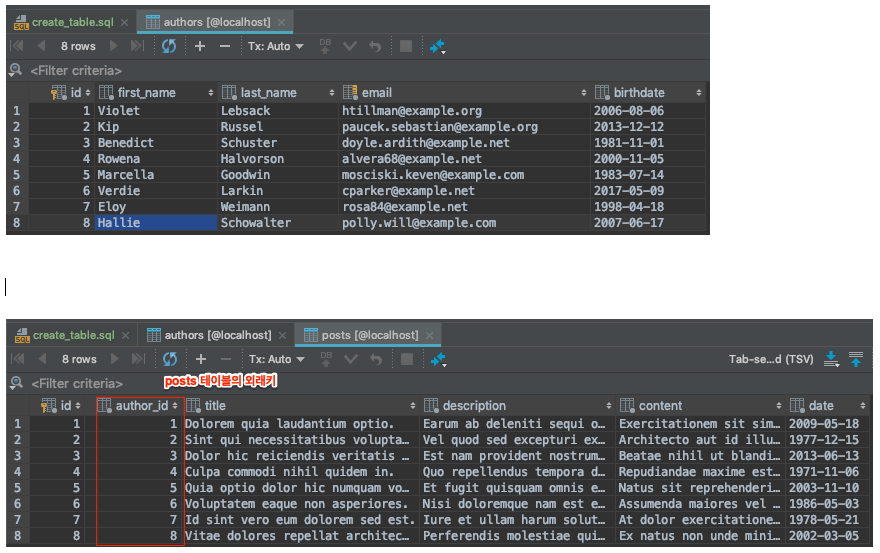Screen dimensions: 880x553
Task: Click the reload icon in the authors toolbar
Action: pyautogui.click(x=169, y=46)
